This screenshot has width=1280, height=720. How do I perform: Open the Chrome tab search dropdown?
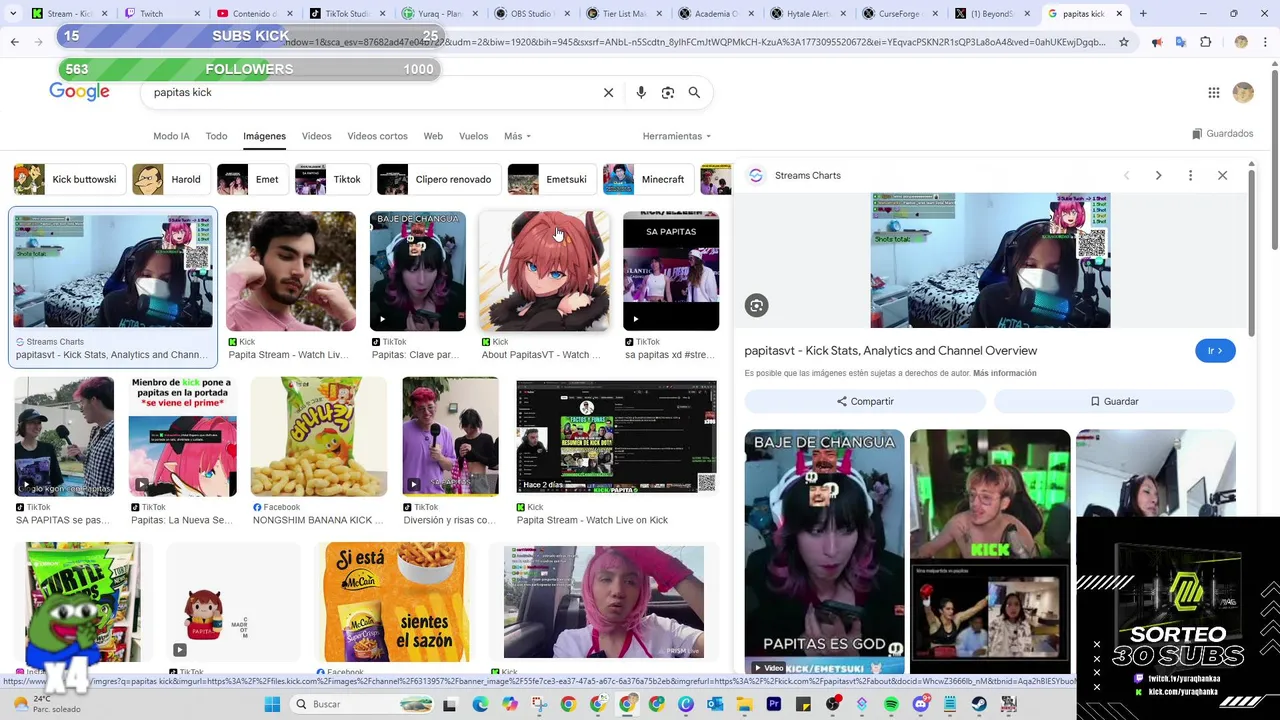coord(14,14)
